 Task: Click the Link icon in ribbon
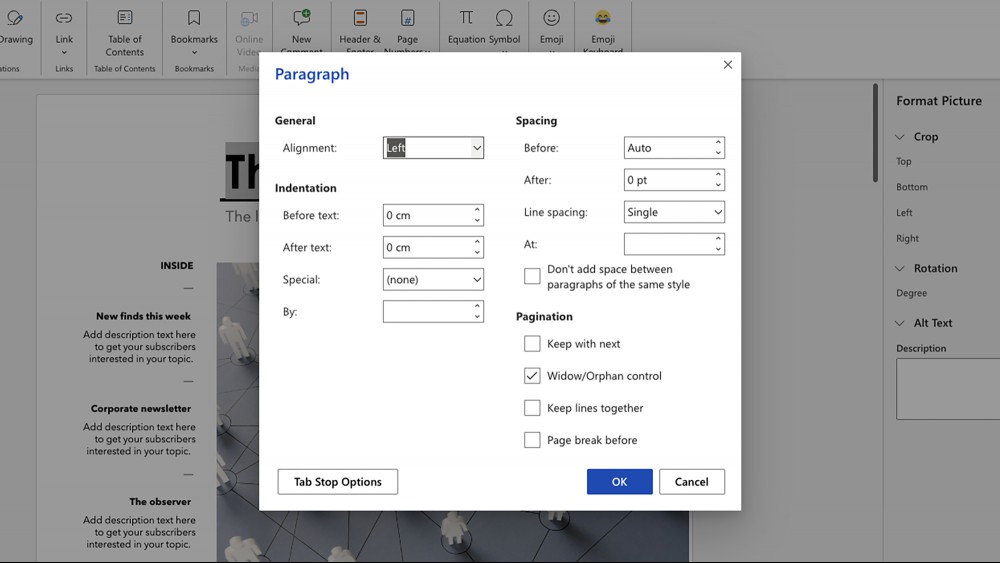[x=64, y=18]
